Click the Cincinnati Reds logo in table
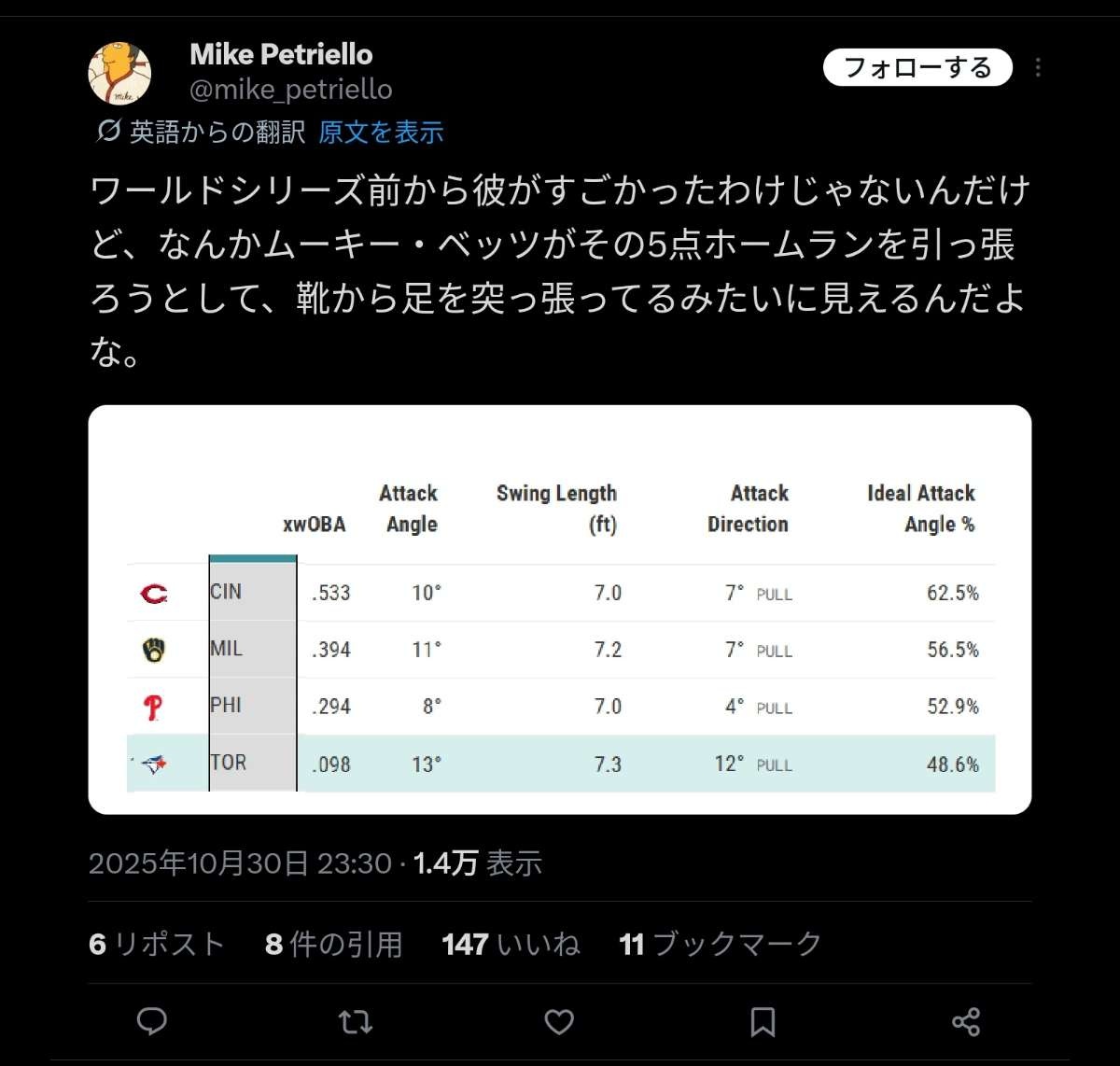The image size is (1120, 1066). click(154, 594)
